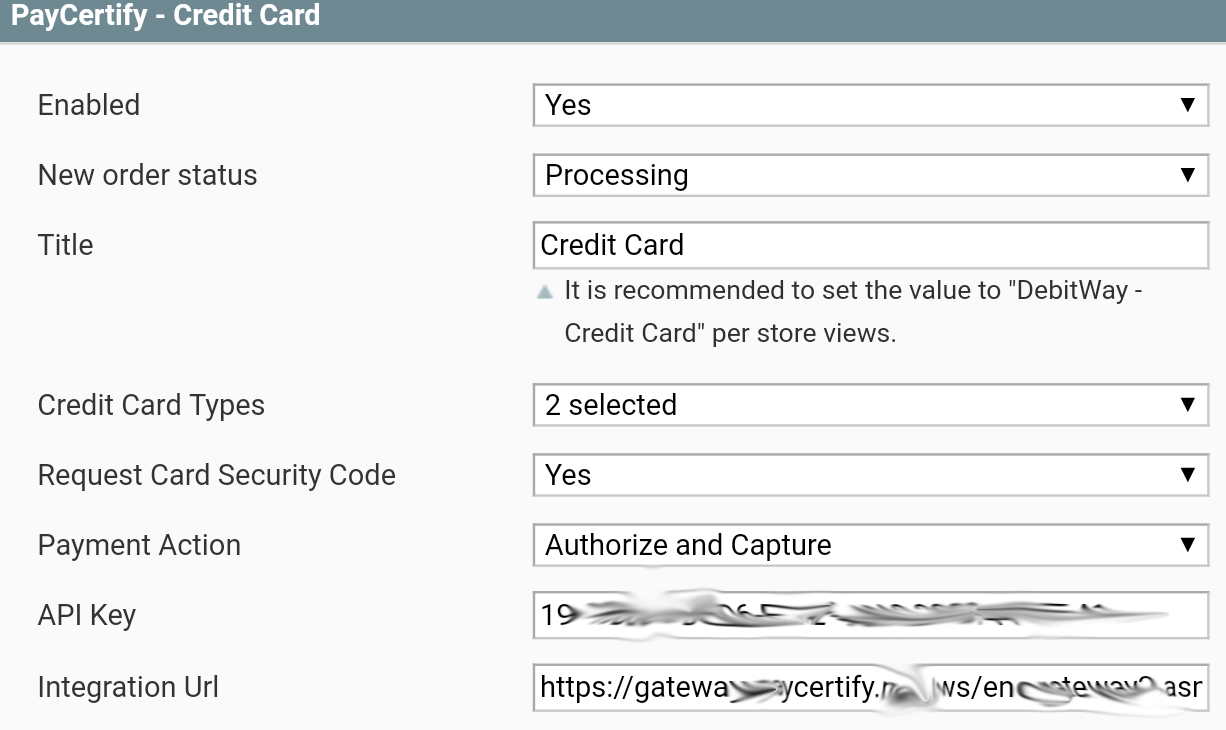The image size is (1226, 730).
Task: Click the Enabled field label
Action: pyautogui.click(x=89, y=105)
